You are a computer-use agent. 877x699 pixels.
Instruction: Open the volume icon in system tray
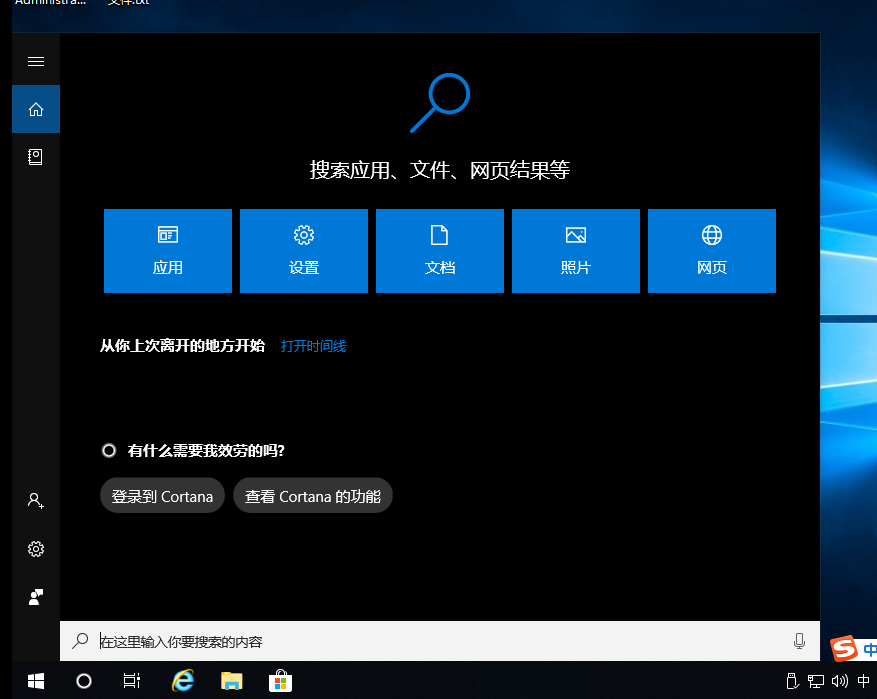839,681
